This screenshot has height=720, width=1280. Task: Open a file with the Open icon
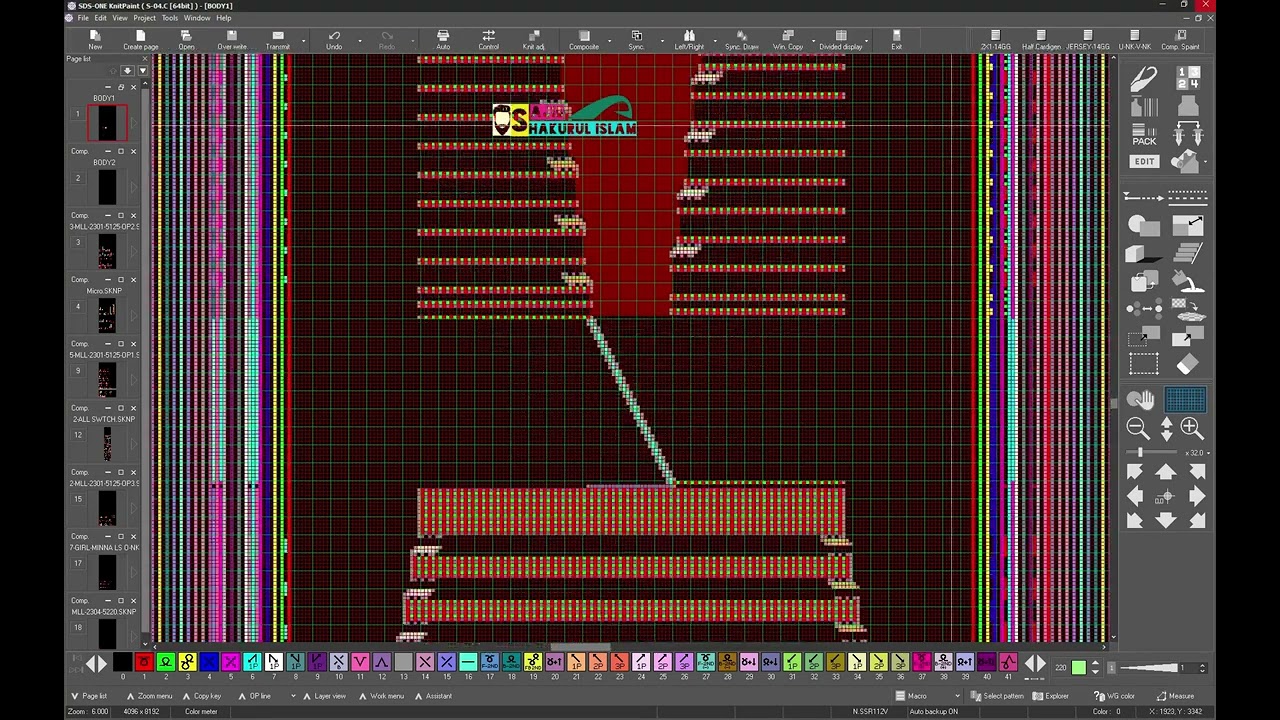(187, 40)
